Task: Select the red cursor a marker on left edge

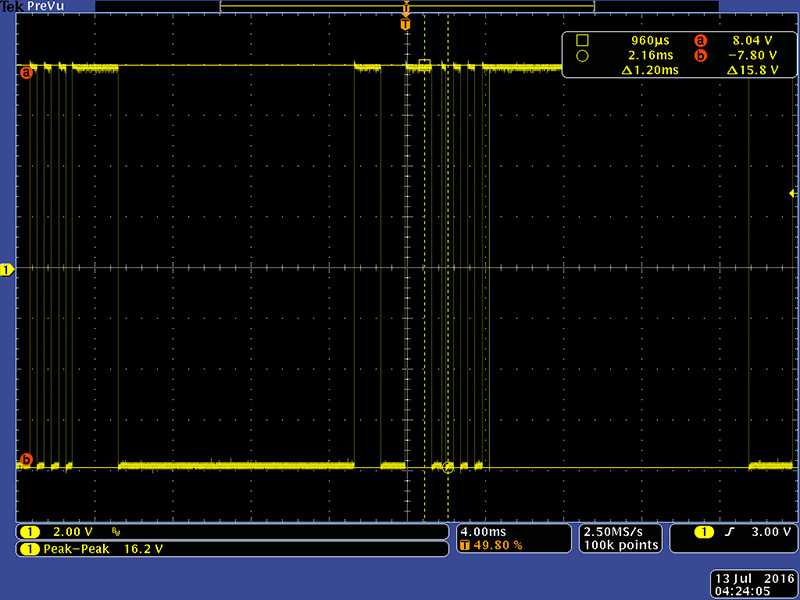Action: pos(27,72)
